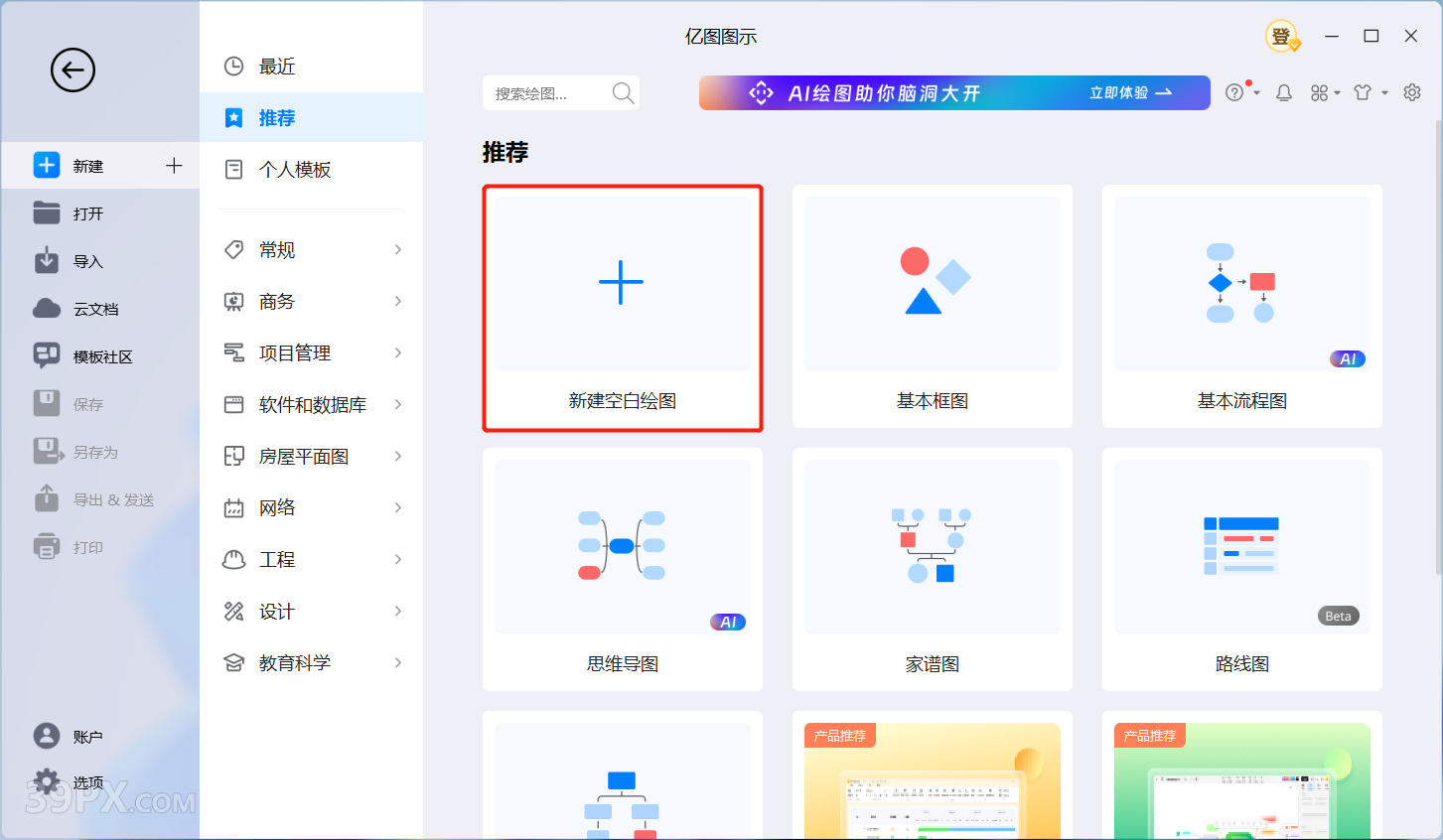The width and height of the screenshot is (1443, 840).
Task: Select the 软件和数据库 category
Action: 311,404
